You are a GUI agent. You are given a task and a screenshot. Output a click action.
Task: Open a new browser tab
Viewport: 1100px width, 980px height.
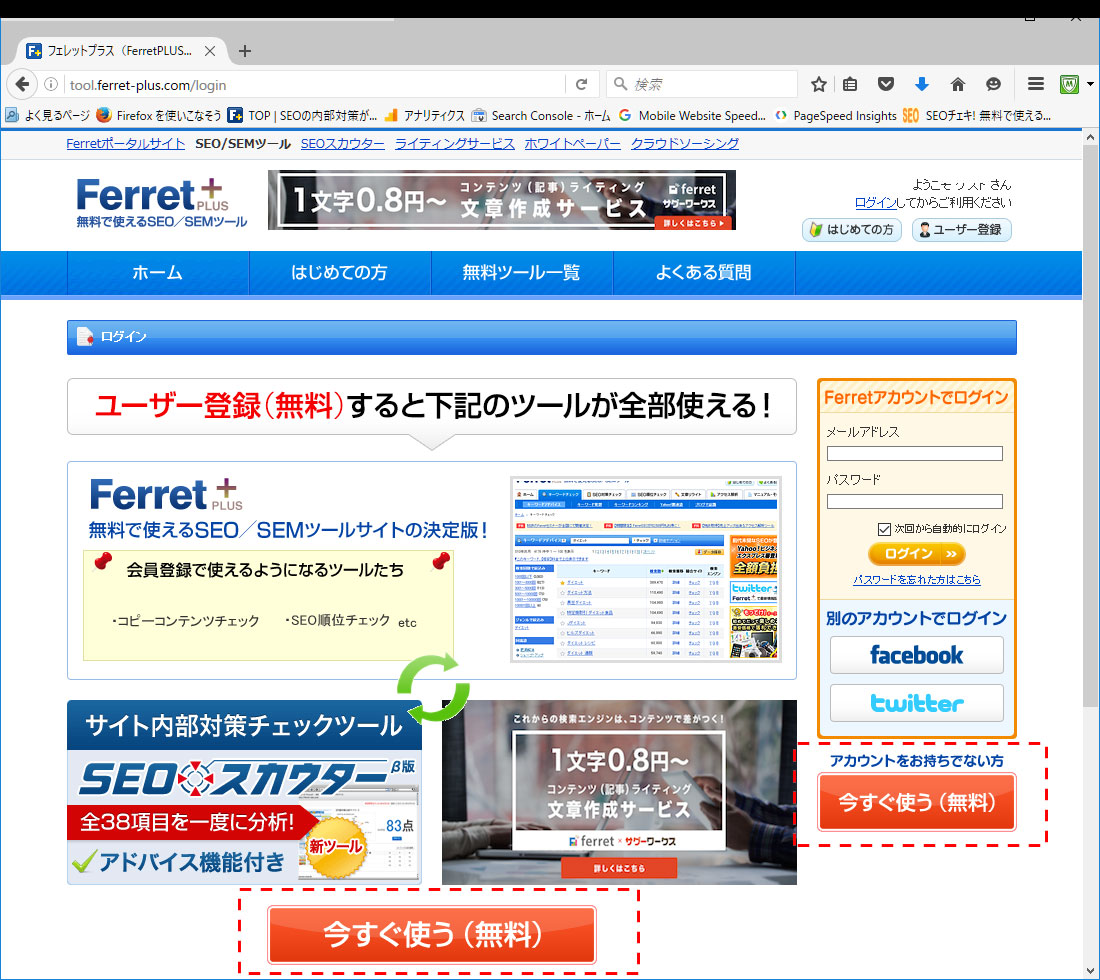pos(245,51)
